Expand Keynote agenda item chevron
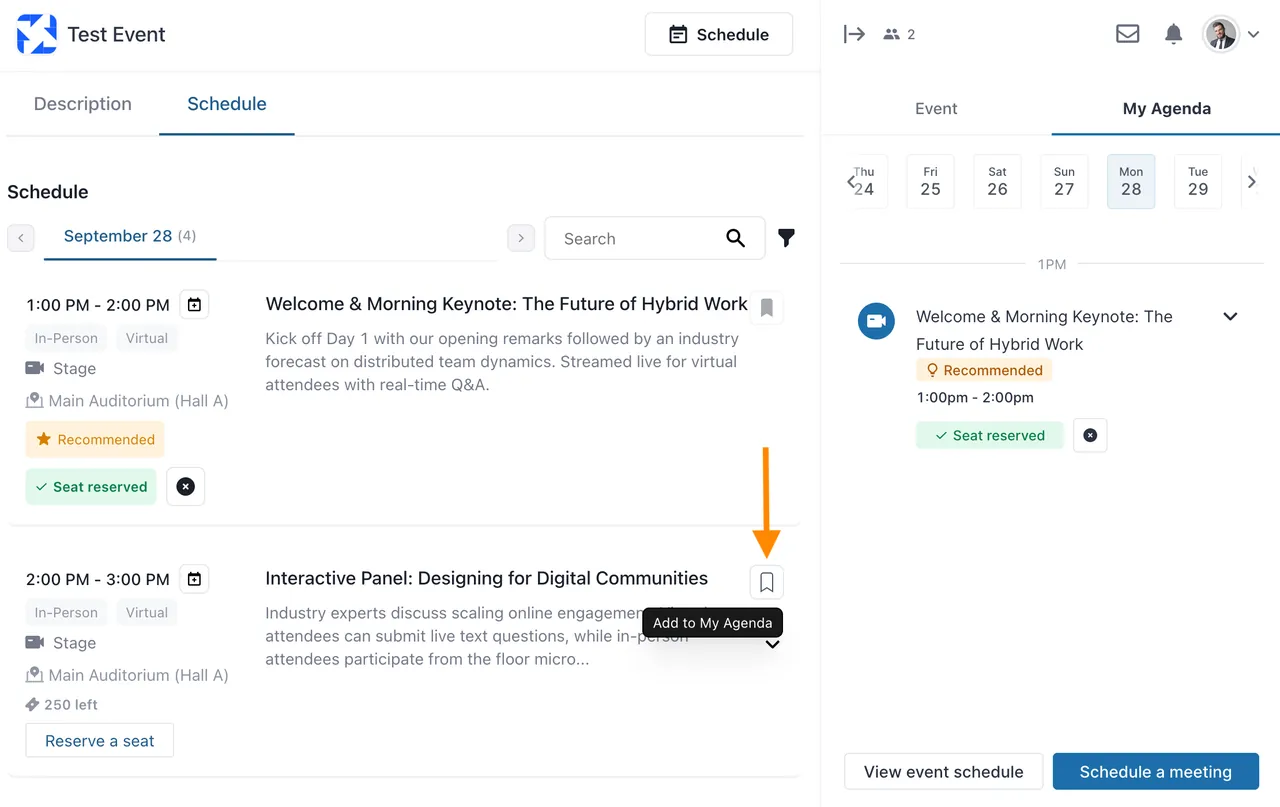 pos(1230,317)
